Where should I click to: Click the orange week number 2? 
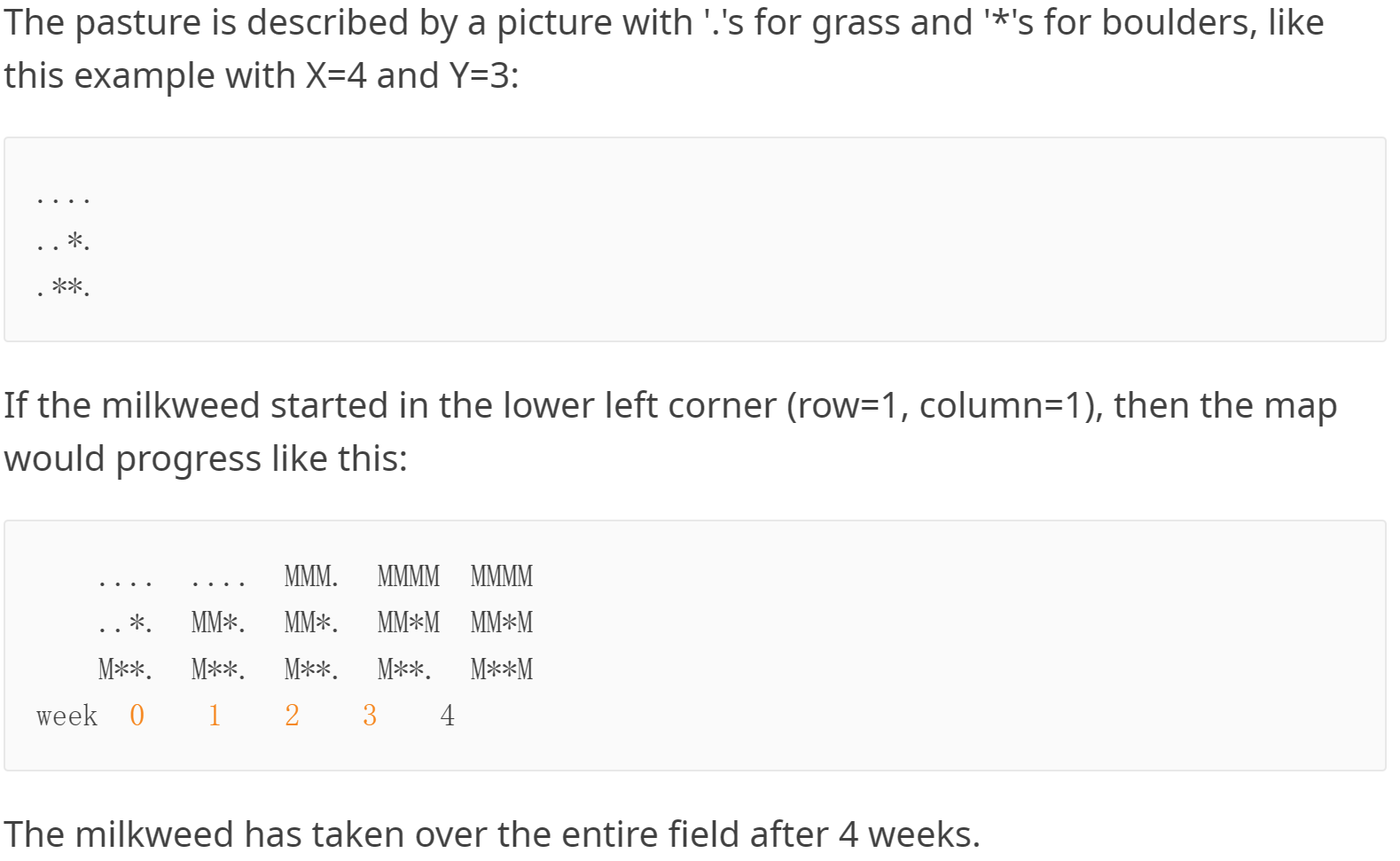pyautogui.click(x=292, y=715)
